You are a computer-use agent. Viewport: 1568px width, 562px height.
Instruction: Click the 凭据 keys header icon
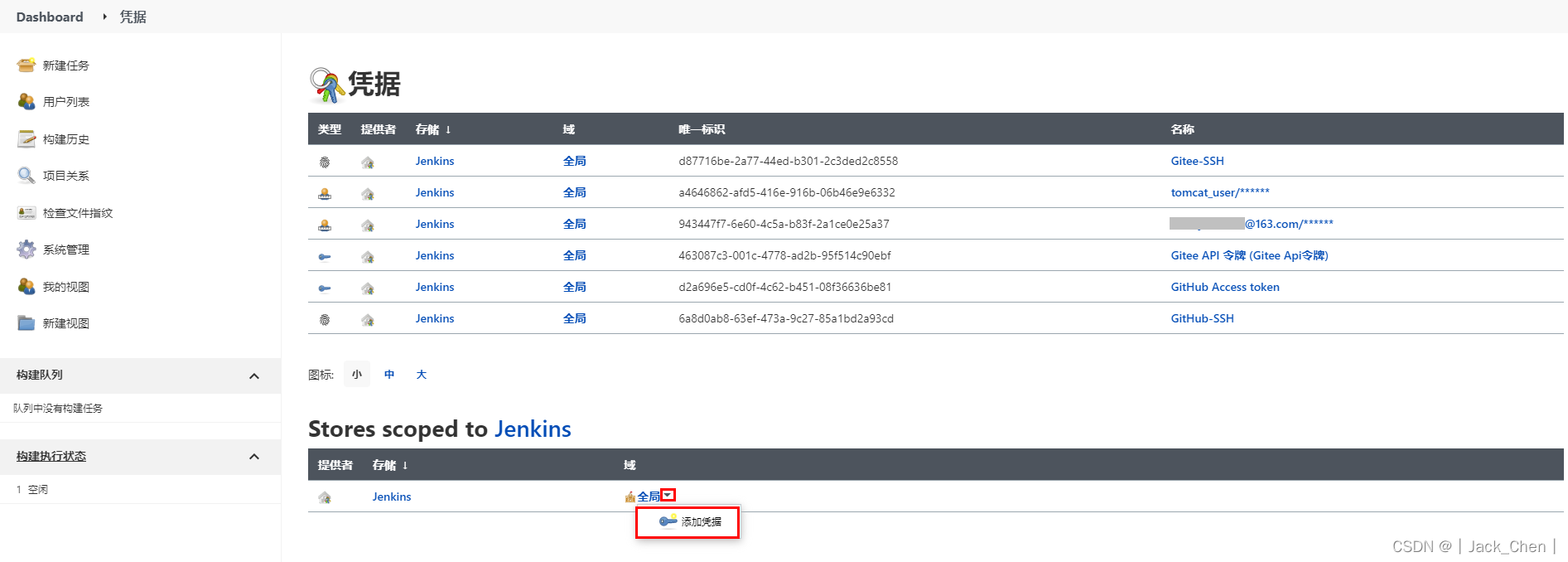coord(326,85)
